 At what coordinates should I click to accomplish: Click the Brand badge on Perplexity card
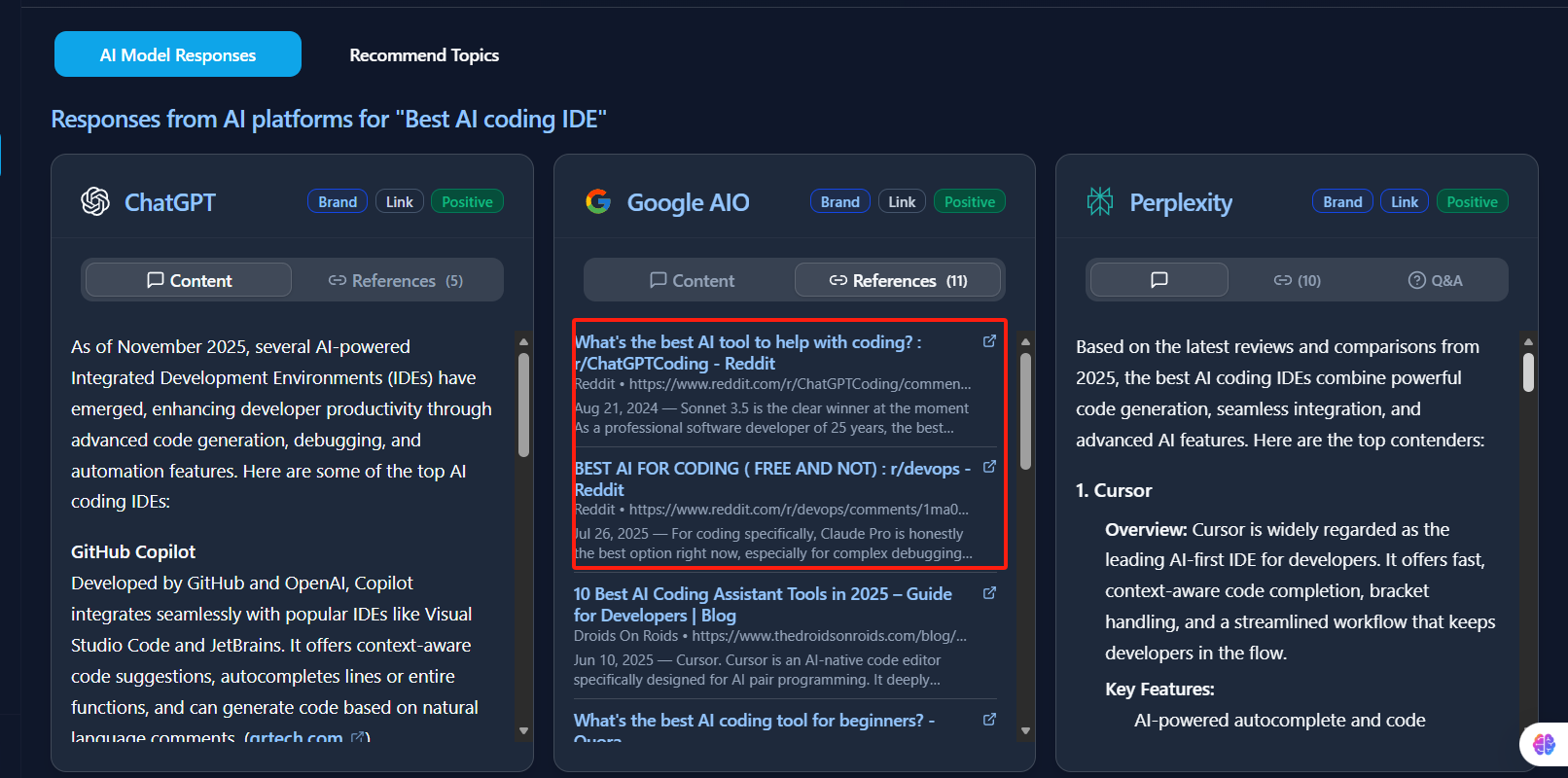pos(1342,201)
